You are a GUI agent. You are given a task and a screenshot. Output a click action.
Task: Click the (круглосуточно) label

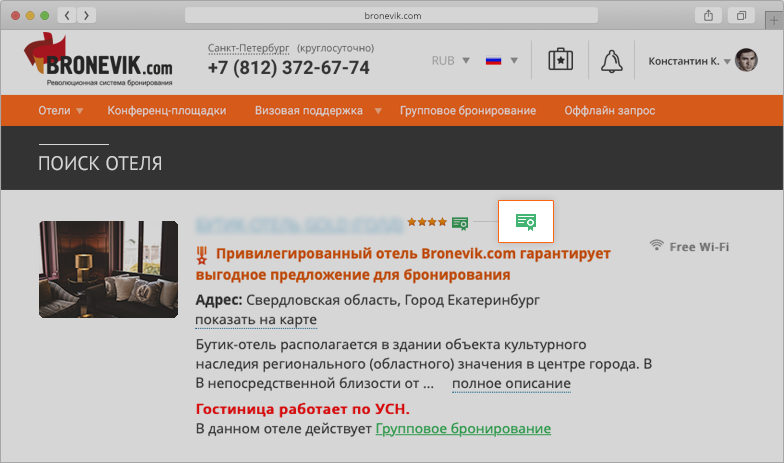click(335, 48)
